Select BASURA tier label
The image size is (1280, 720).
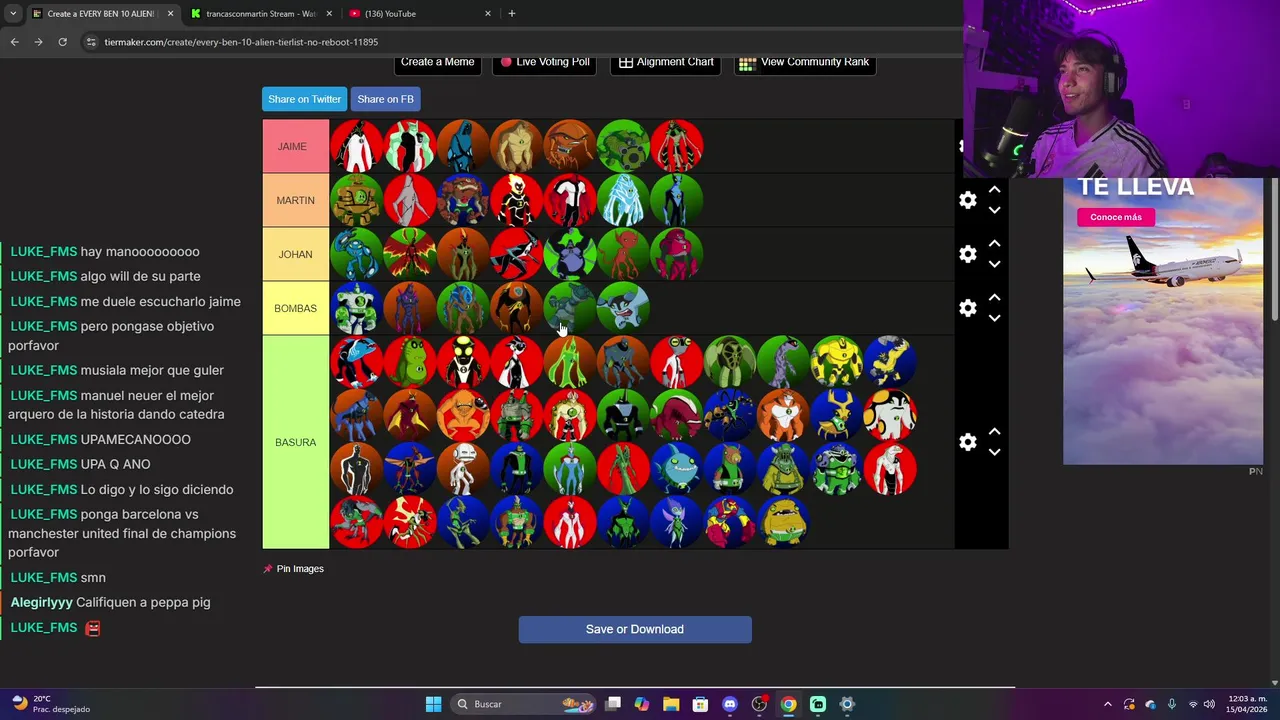(295, 442)
